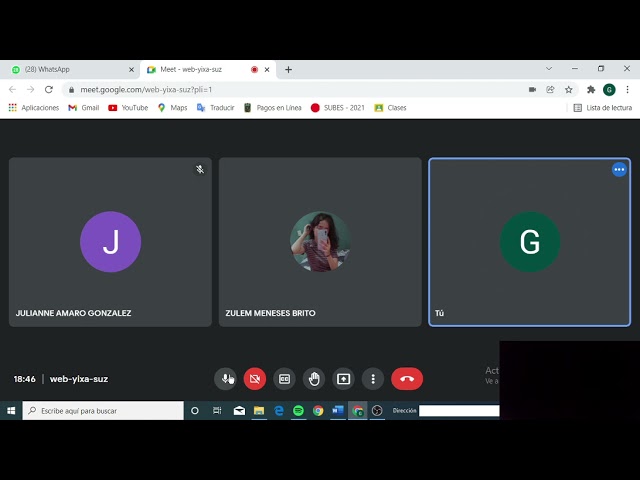Open Cortana circle in the taskbar
Viewport: 640px width, 480px height.
pyautogui.click(x=195, y=411)
